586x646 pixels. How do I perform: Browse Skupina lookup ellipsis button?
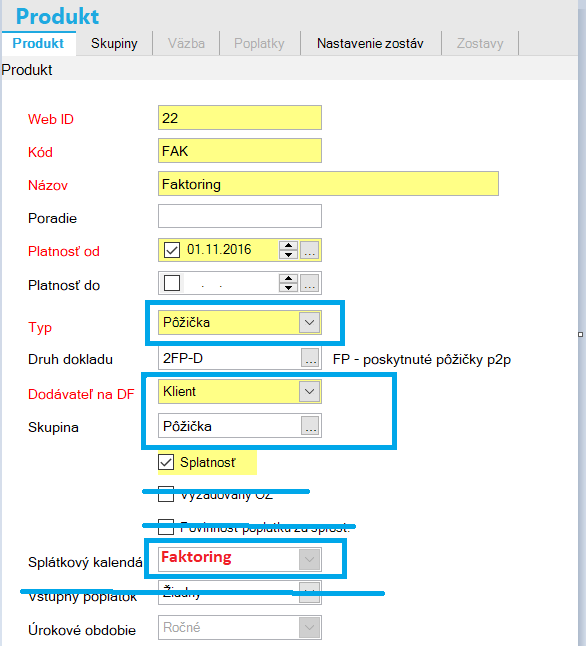point(310,426)
